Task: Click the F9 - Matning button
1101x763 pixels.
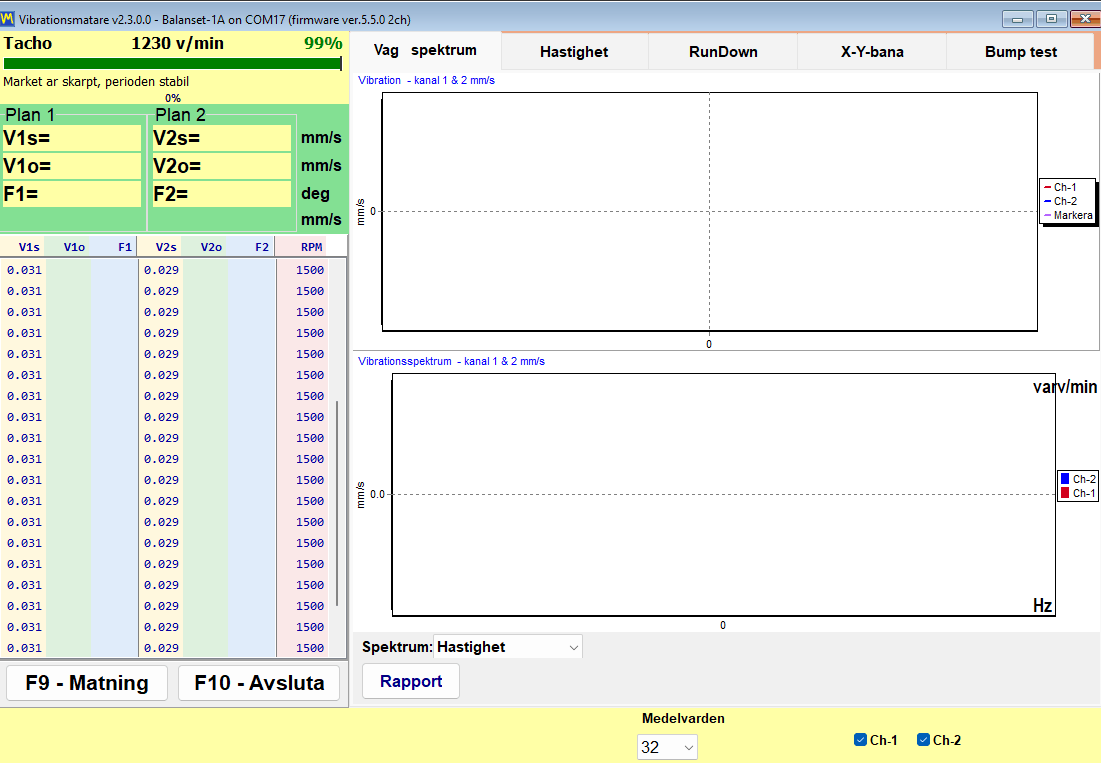Action: pos(87,683)
